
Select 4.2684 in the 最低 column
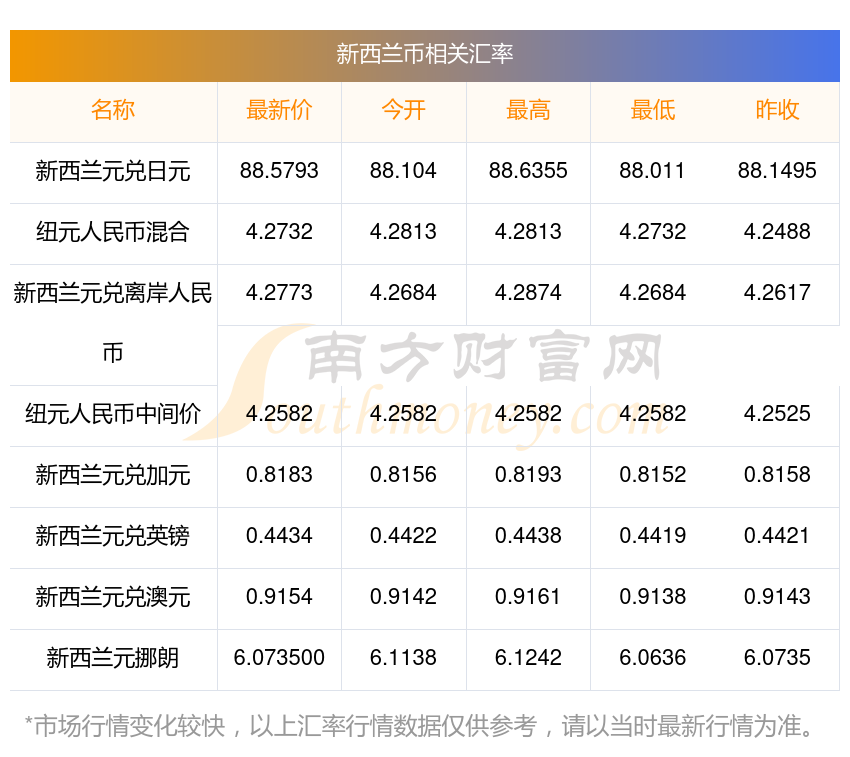653,293
